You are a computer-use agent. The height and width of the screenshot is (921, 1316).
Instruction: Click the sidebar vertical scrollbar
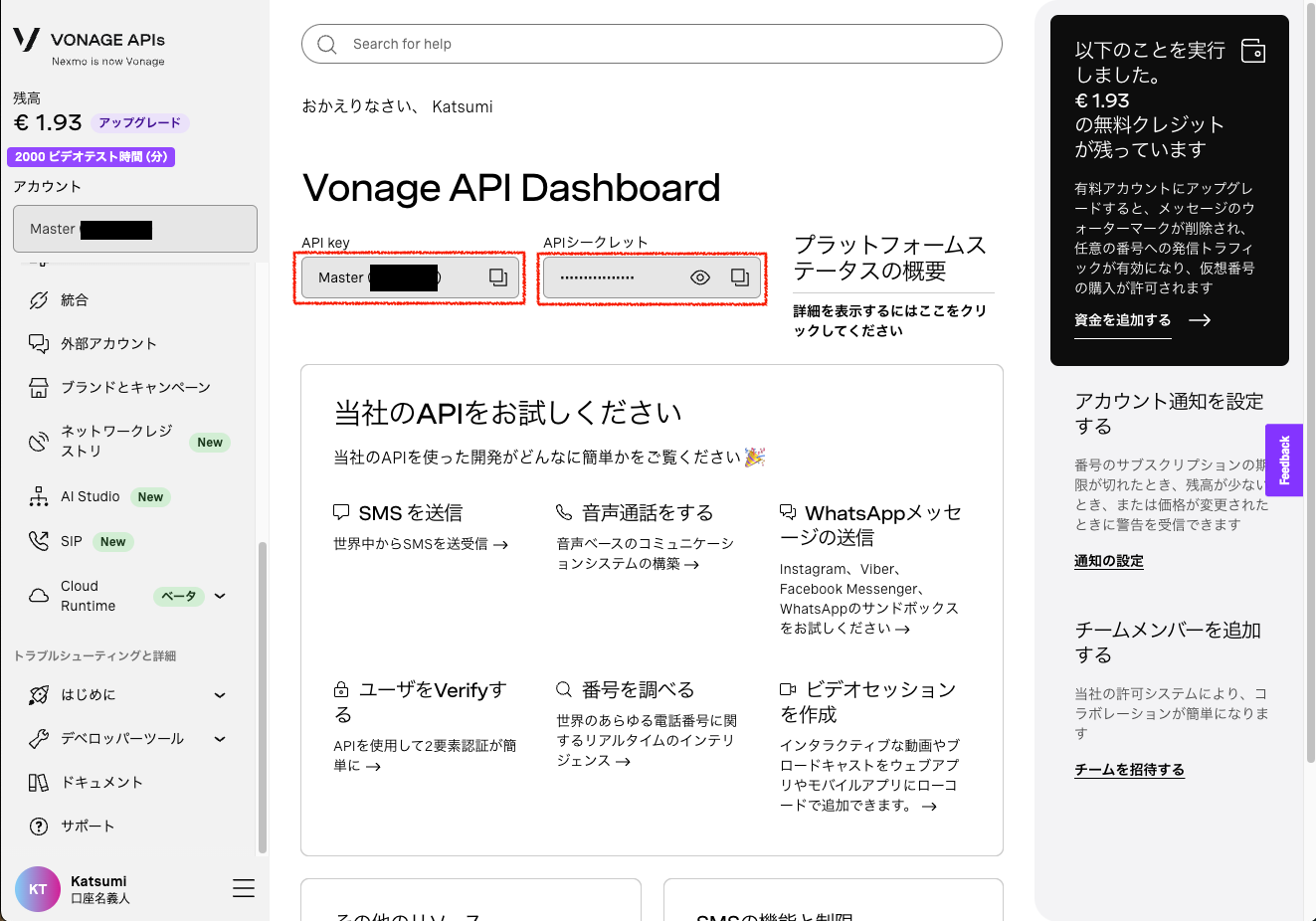[x=263, y=696]
